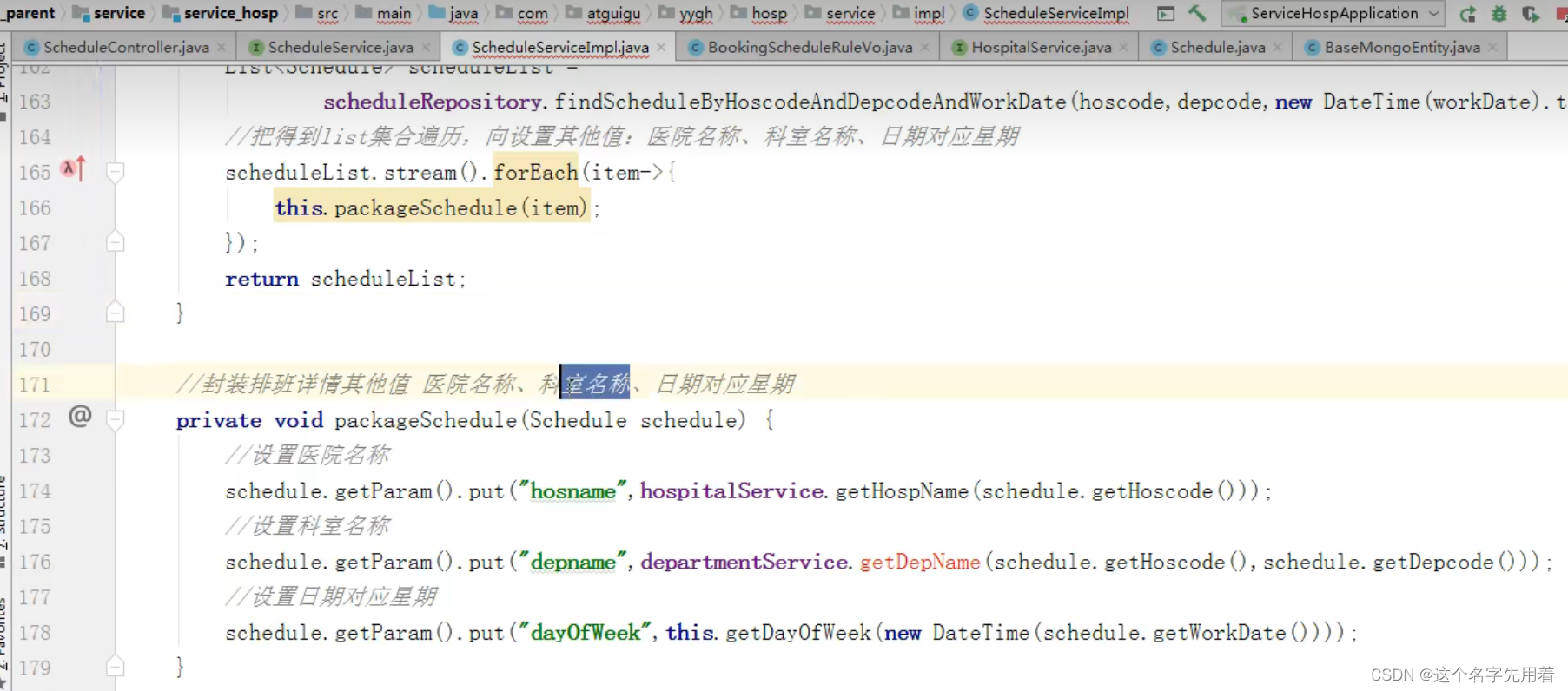The image size is (1568, 691).
Task: Click the @ gutter icon on line 172
Action: [x=80, y=417]
